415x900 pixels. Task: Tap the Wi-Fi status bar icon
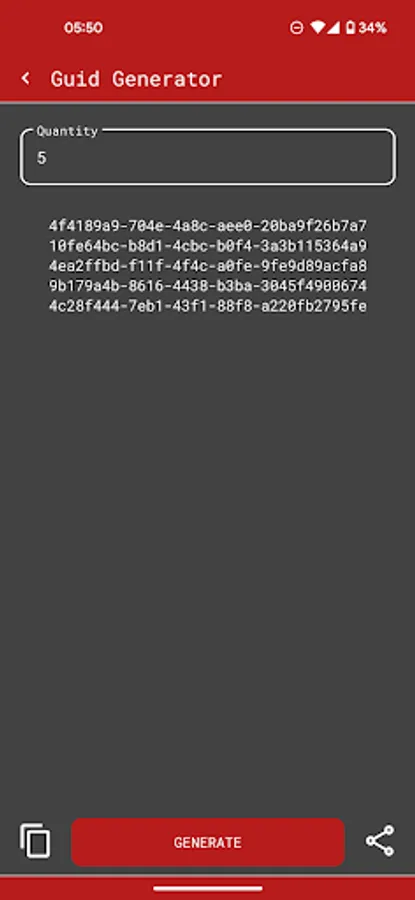tap(317, 28)
